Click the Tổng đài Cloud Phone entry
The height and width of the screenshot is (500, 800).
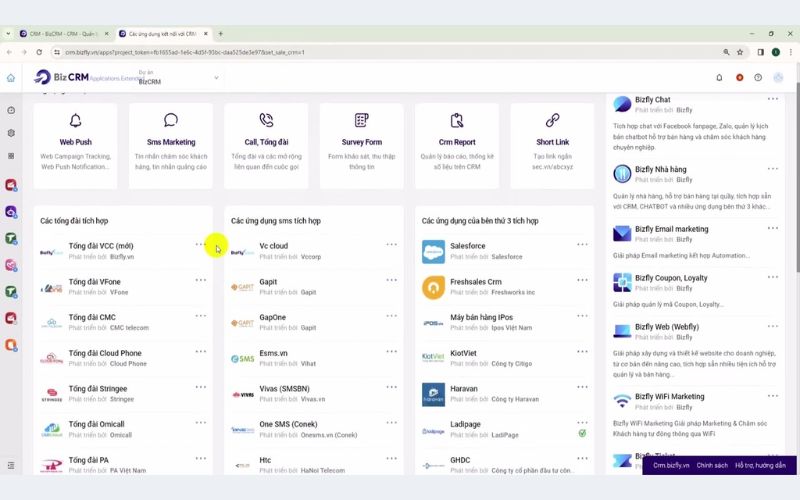tap(122, 358)
